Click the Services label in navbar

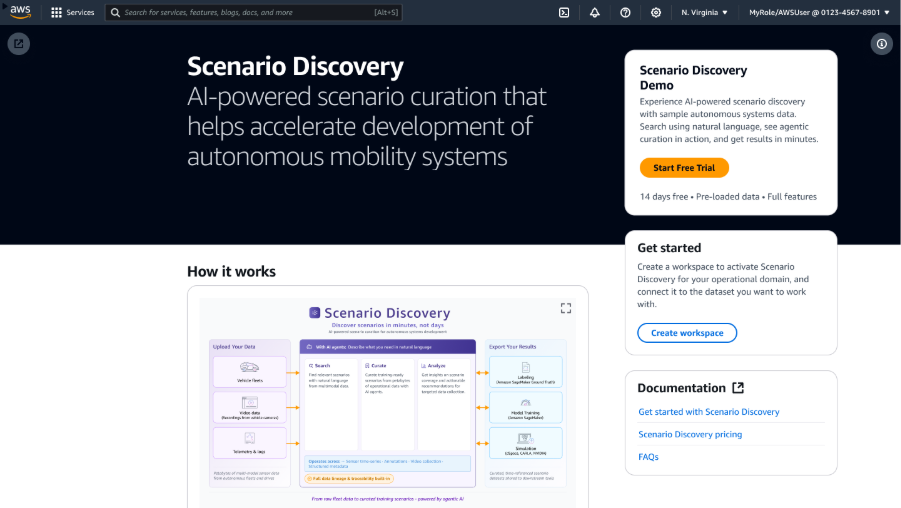tap(80, 12)
